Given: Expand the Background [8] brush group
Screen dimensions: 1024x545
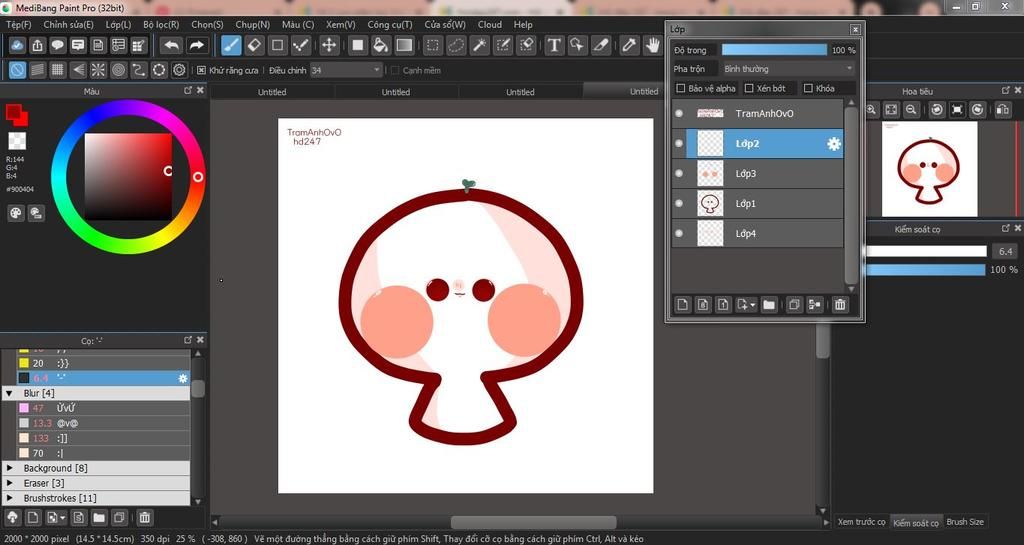Looking at the screenshot, I should coord(9,469).
